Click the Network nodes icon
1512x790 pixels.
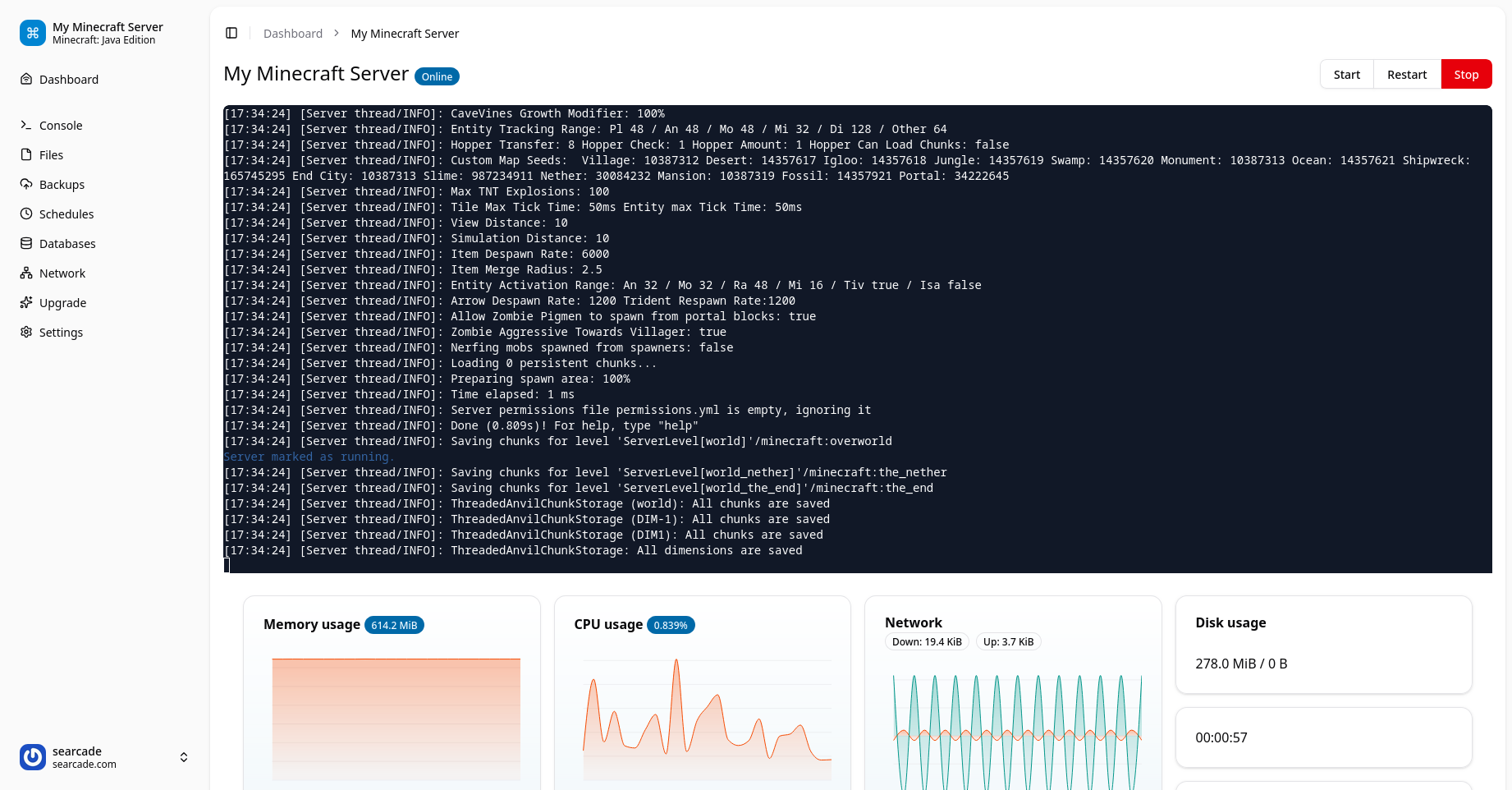26,273
